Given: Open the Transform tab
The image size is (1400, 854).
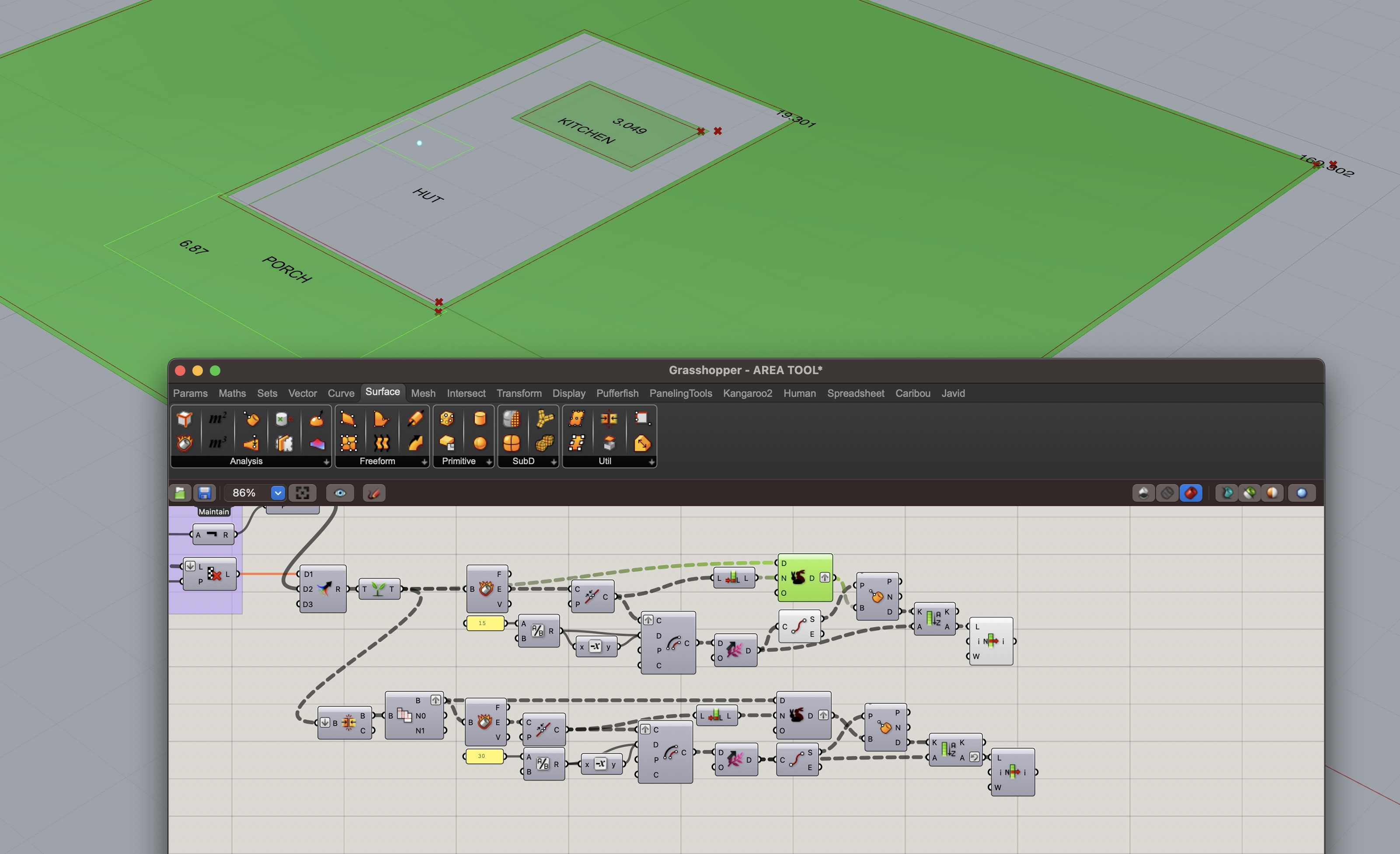Looking at the screenshot, I should coord(519,393).
